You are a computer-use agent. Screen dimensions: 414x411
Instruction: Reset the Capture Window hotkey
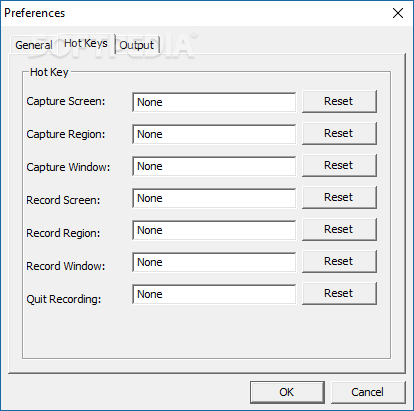pyautogui.click(x=339, y=165)
